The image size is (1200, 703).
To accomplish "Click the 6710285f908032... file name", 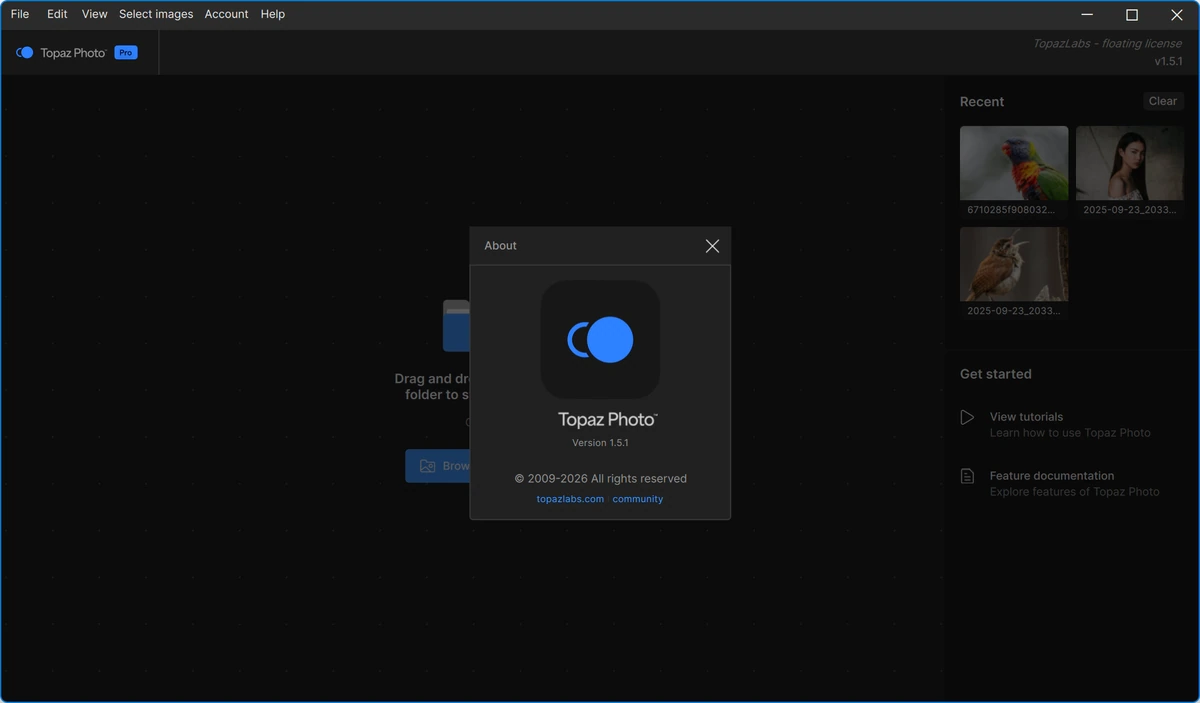I will [1010, 210].
